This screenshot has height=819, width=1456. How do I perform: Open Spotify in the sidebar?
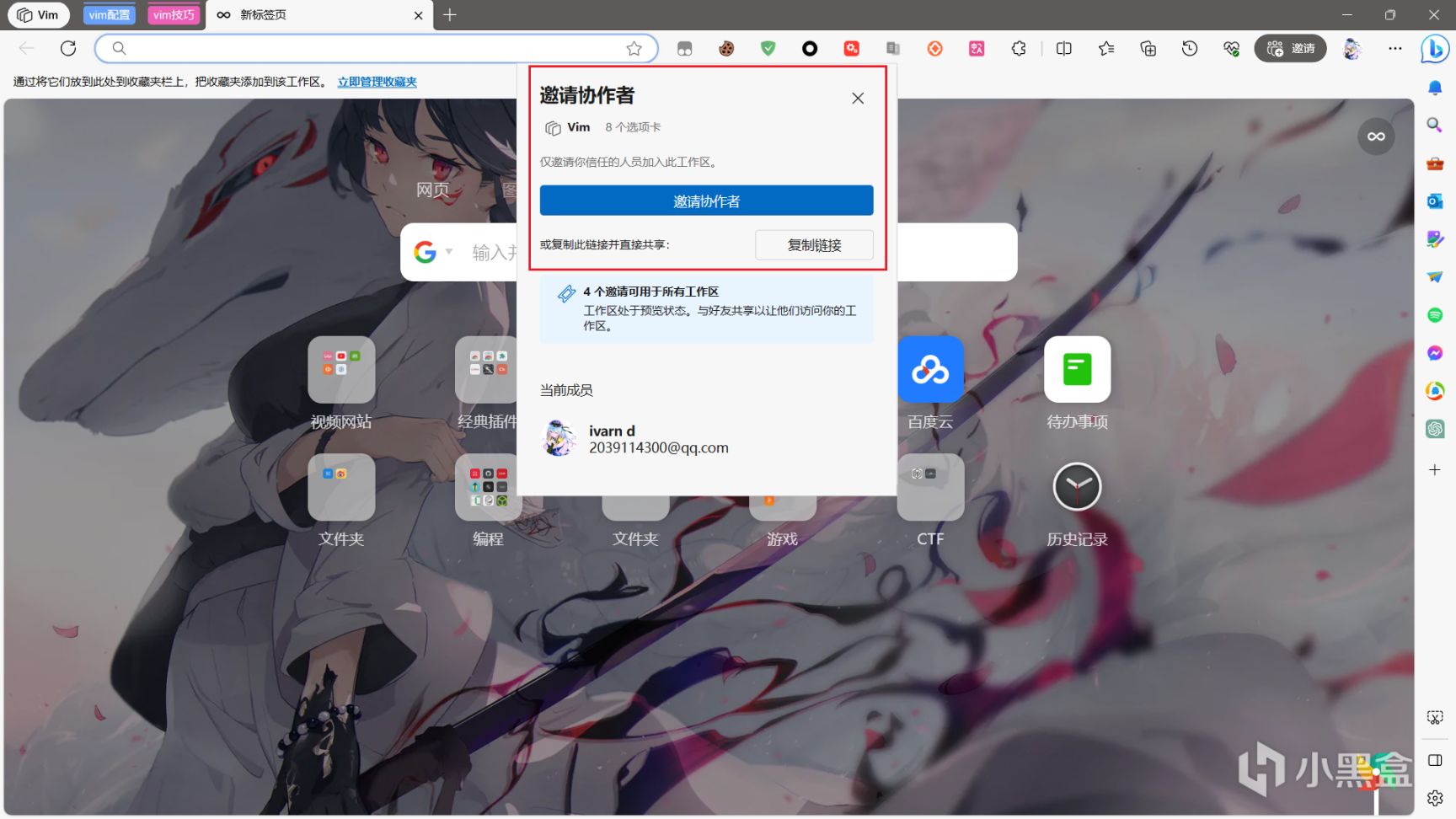(x=1435, y=315)
